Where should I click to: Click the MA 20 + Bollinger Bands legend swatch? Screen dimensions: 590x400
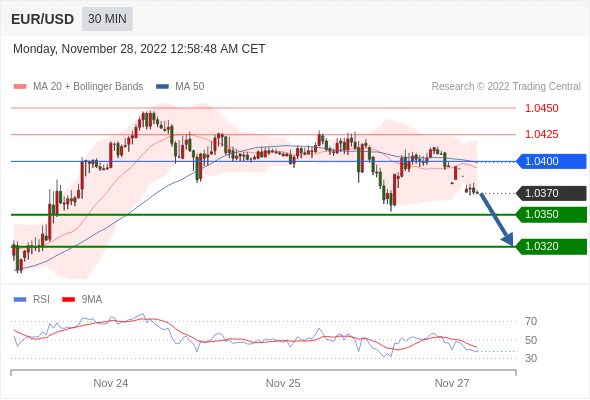click(x=20, y=87)
